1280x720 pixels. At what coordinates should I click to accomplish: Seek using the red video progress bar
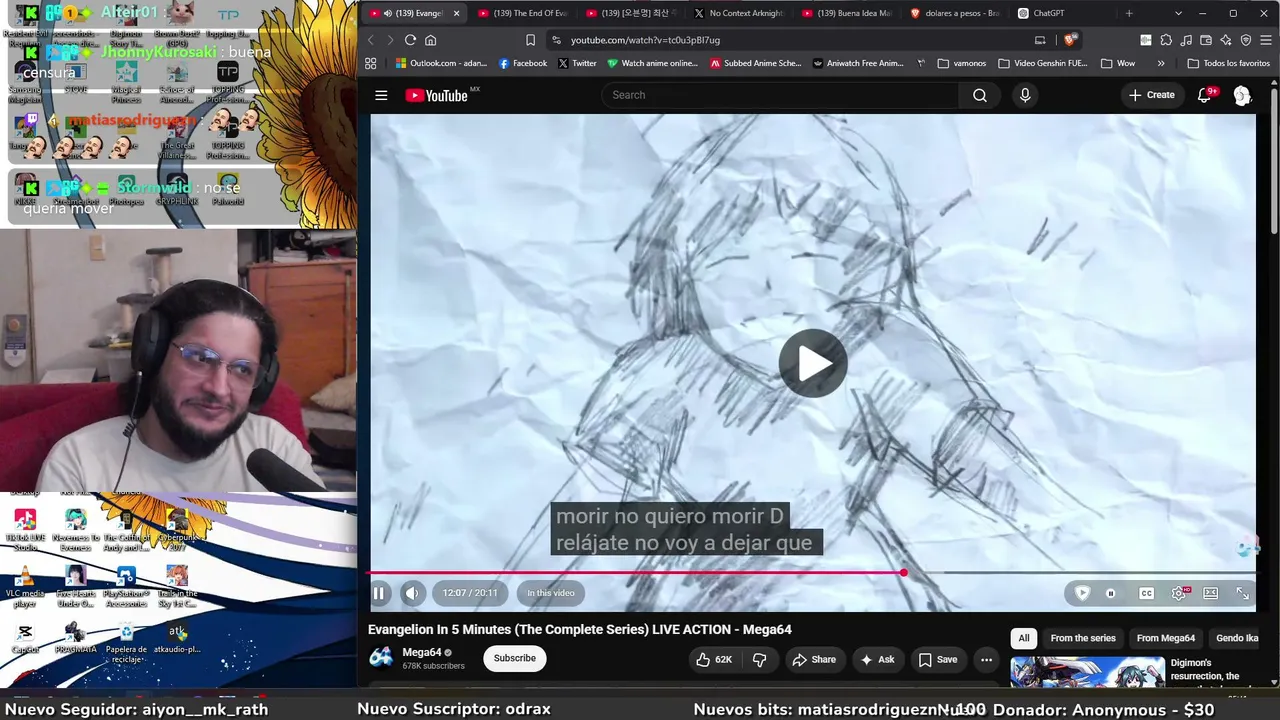[637, 573]
